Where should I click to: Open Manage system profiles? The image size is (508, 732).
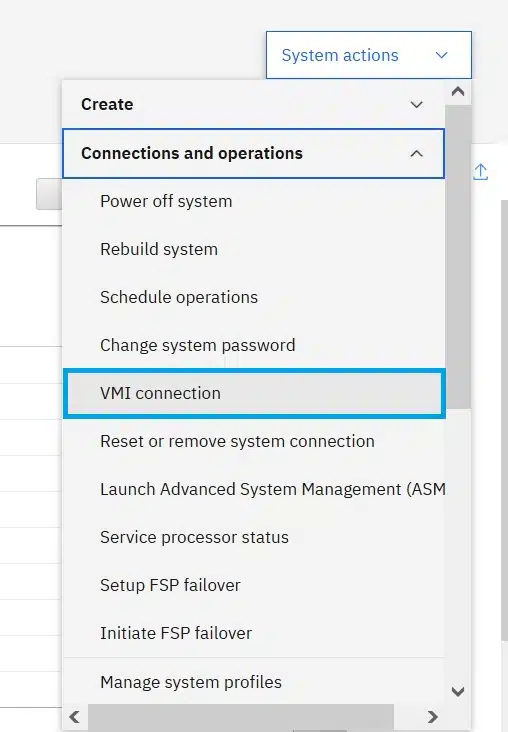coord(254,683)
